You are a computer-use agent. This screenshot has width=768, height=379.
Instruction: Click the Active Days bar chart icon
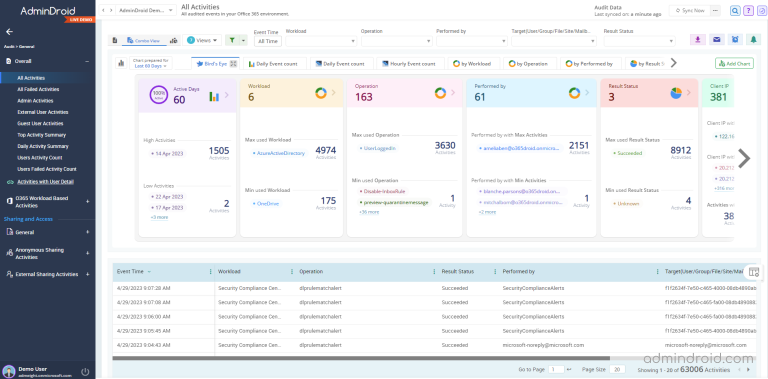point(214,96)
